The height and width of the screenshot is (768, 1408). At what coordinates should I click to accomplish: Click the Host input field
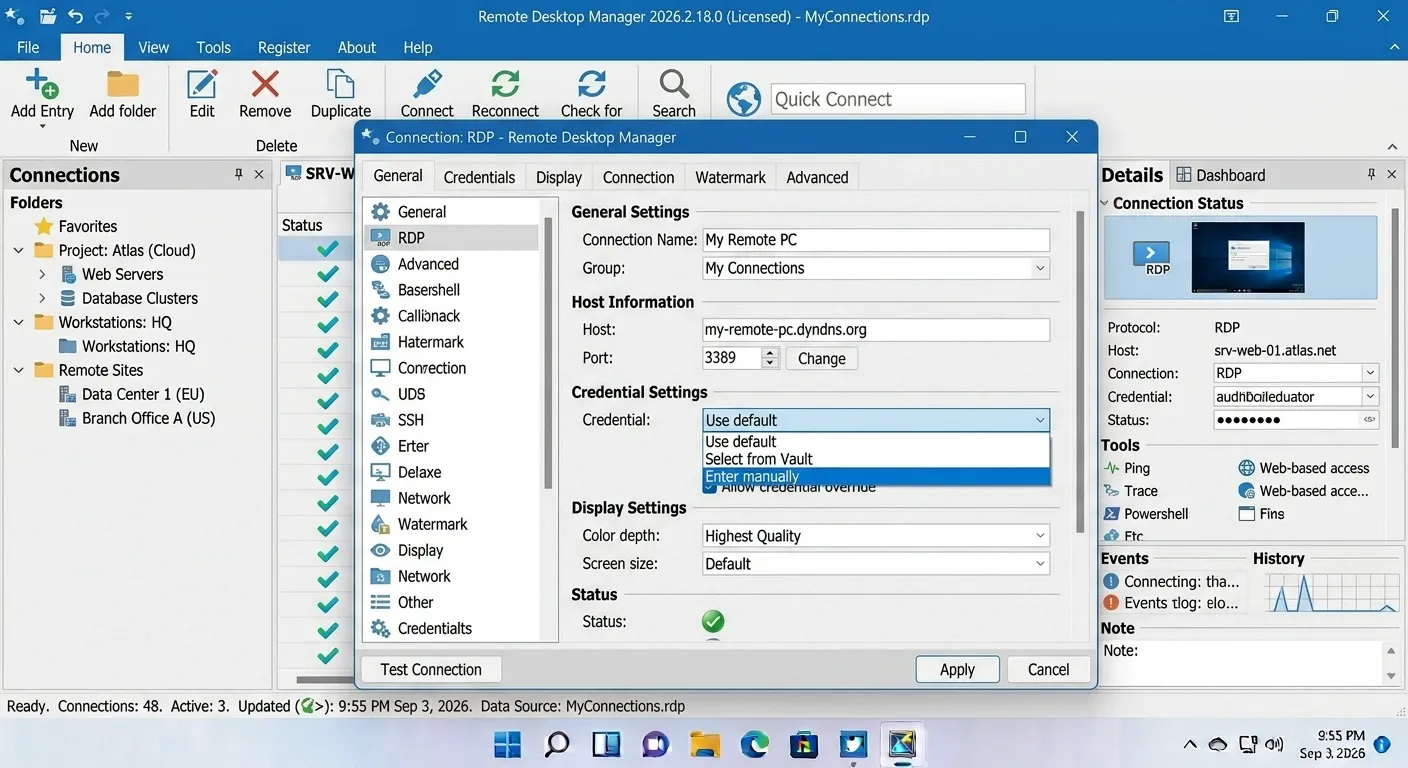pyautogui.click(x=876, y=330)
